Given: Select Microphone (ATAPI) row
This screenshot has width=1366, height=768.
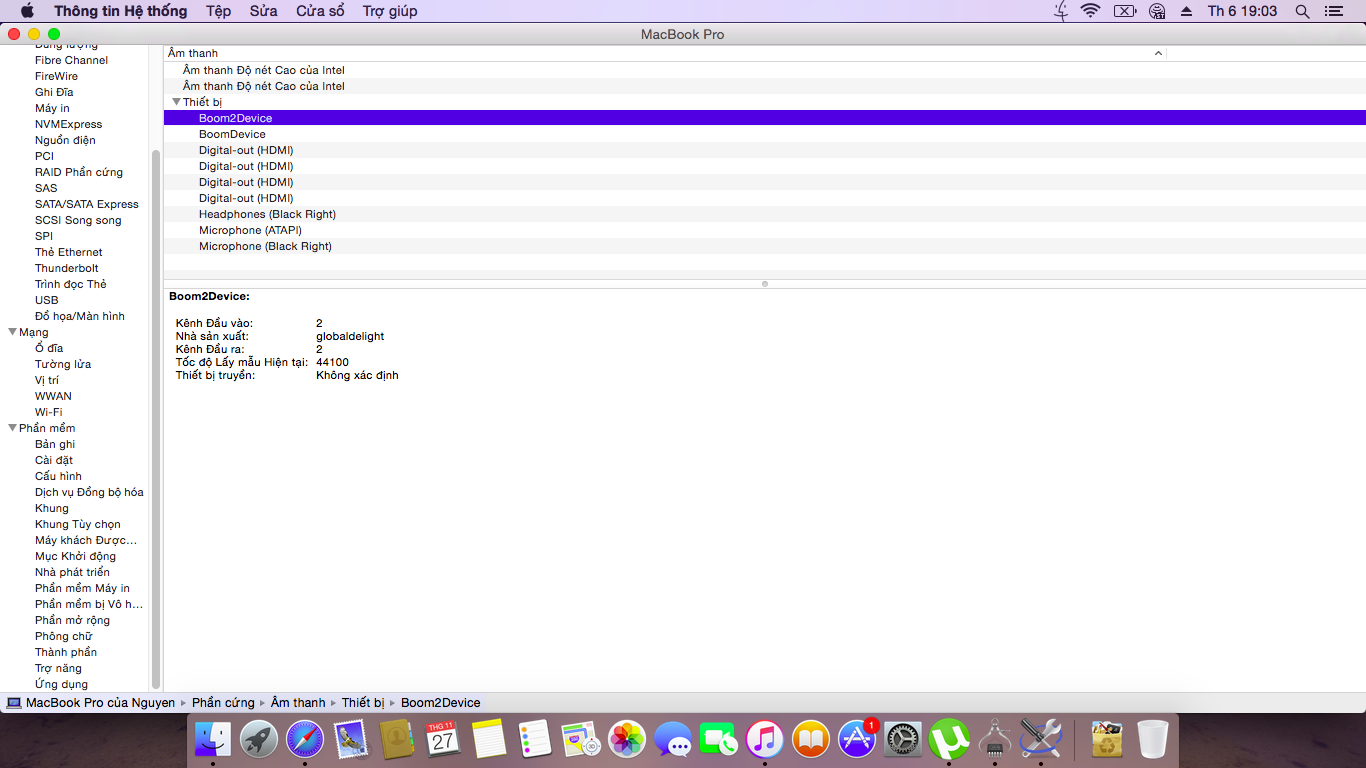Looking at the screenshot, I should (765, 230).
